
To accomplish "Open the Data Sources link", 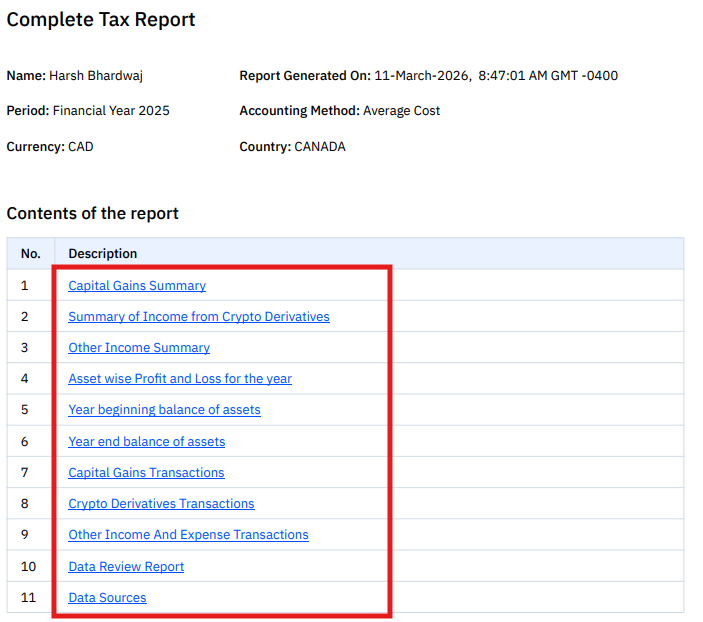I will (107, 597).
